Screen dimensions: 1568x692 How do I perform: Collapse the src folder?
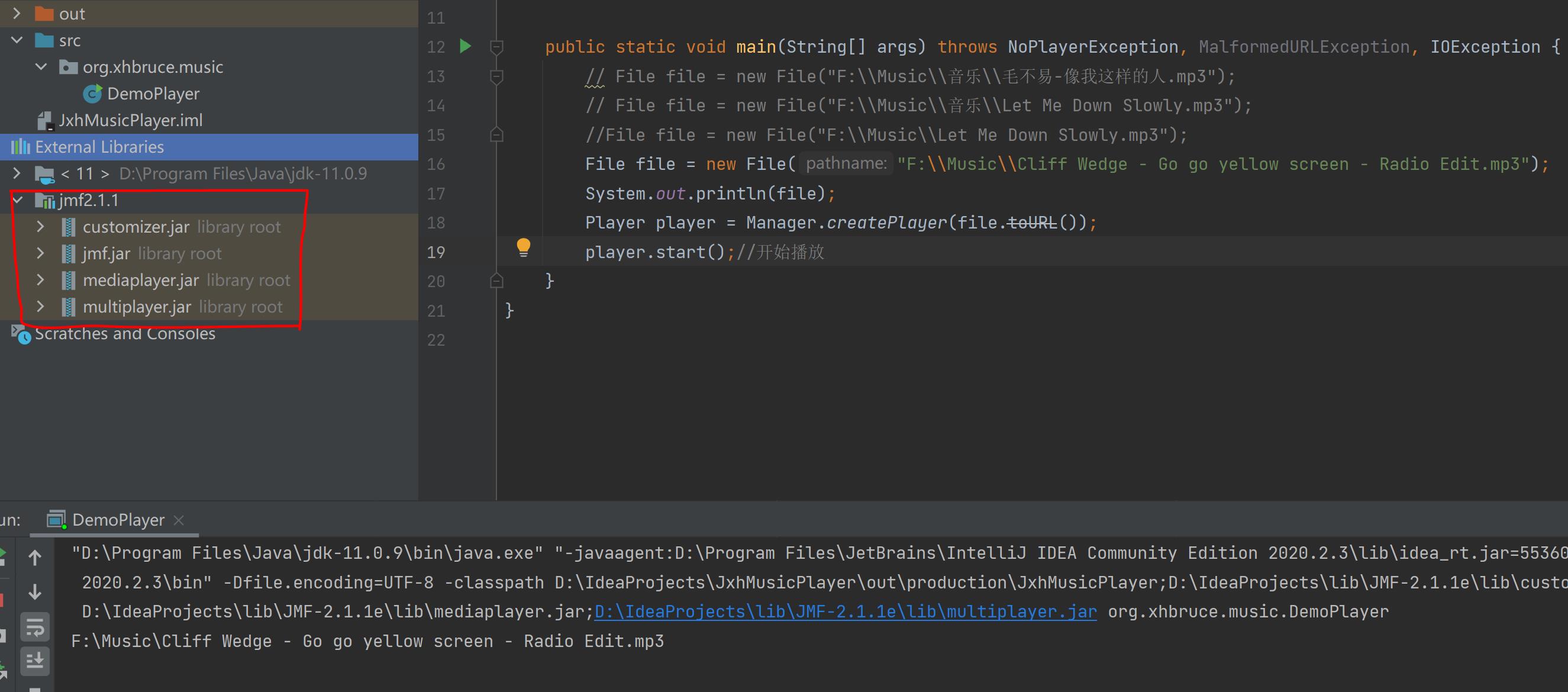pos(17,40)
